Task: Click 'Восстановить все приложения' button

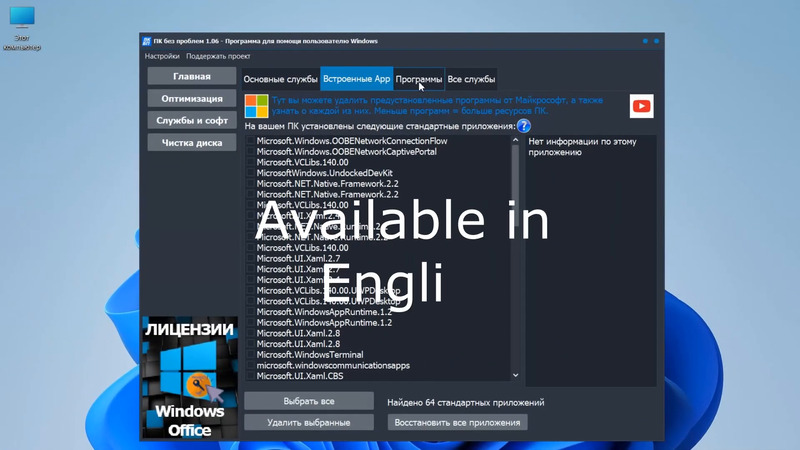Action: [x=457, y=422]
